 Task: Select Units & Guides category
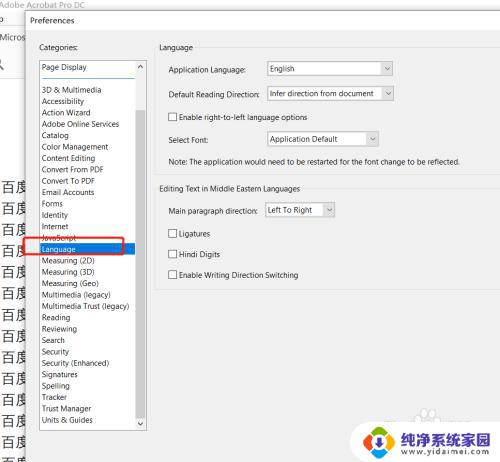tap(67, 420)
